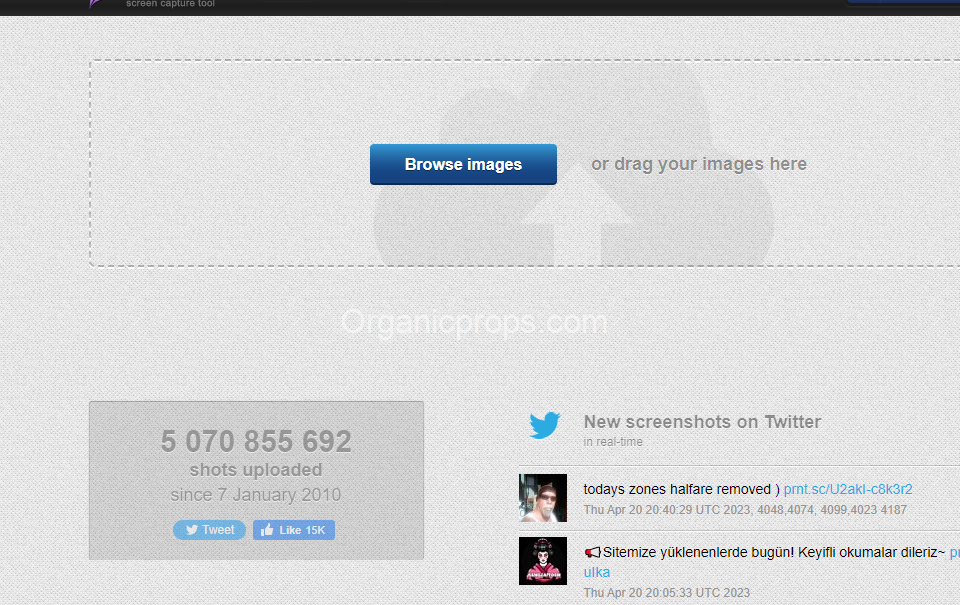Hit the Facebook Like 15K button
The image size is (960, 605).
(294, 530)
